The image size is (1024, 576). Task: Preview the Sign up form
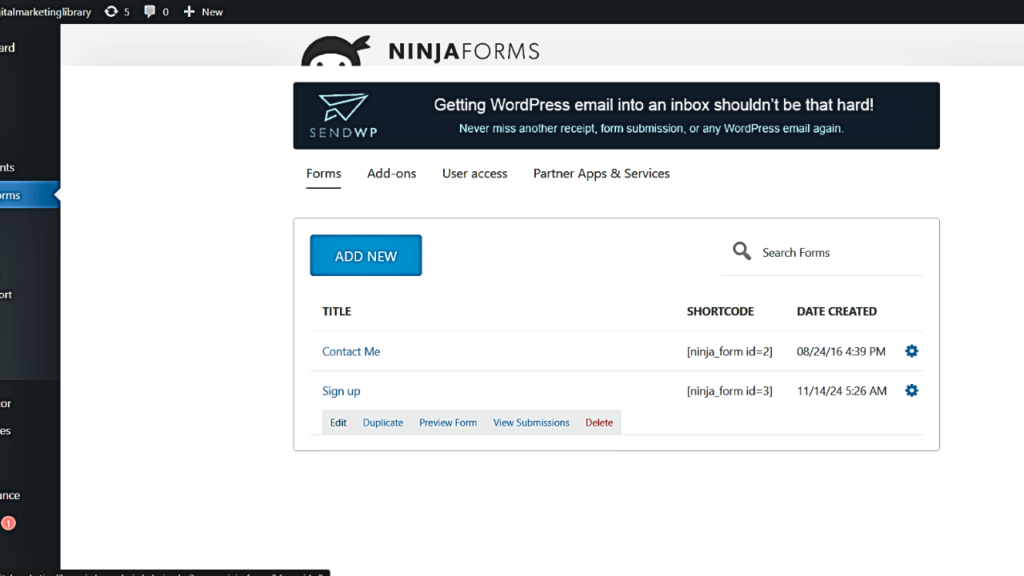point(448,422)
